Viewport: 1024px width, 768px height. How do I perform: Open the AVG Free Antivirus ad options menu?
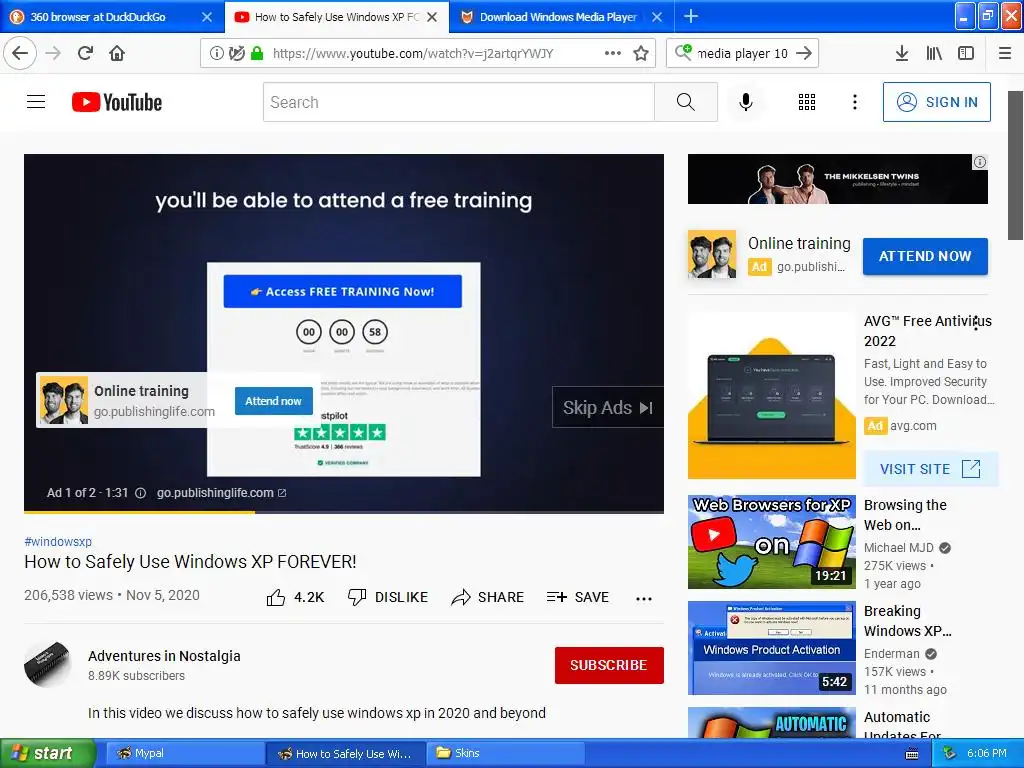coord(976,323)
